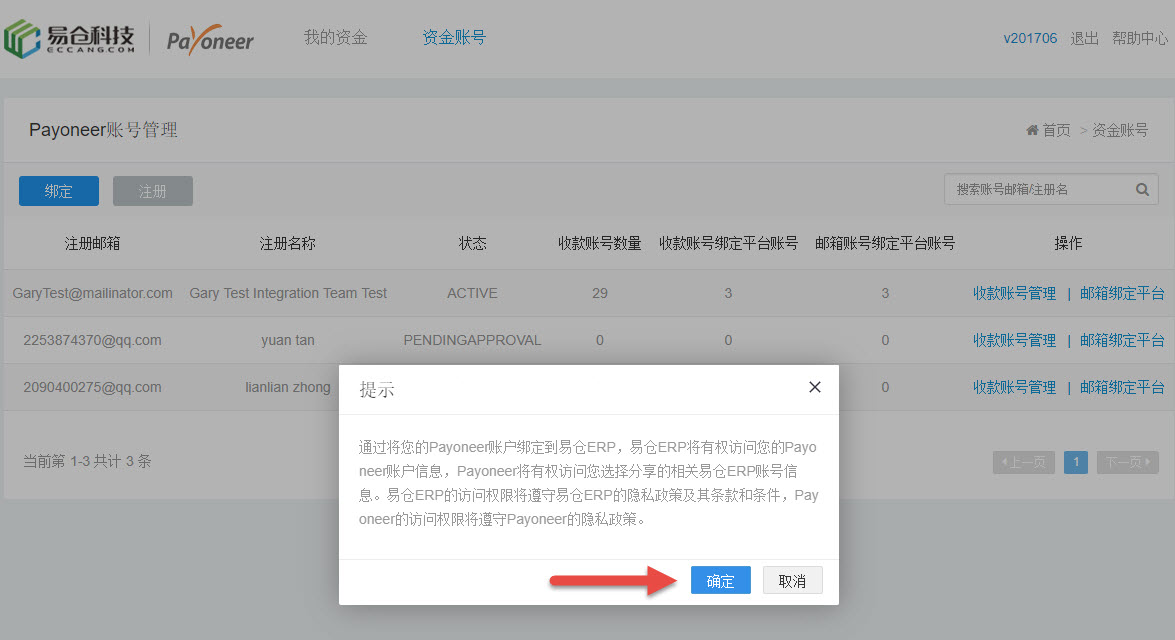Click the 状态 column header
The height and width of the screenshot is (640, 1175).
pos(472,244)
